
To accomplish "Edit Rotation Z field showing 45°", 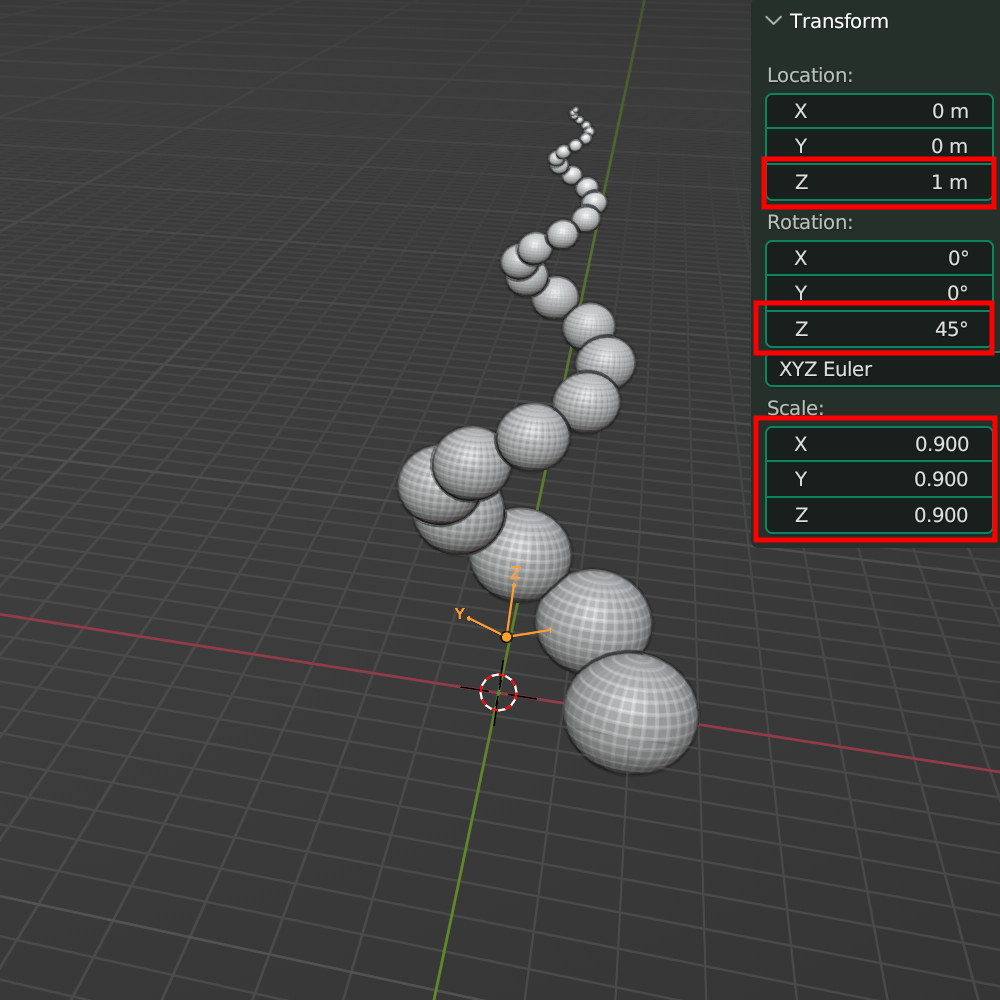I will click(x=879, y=329).
